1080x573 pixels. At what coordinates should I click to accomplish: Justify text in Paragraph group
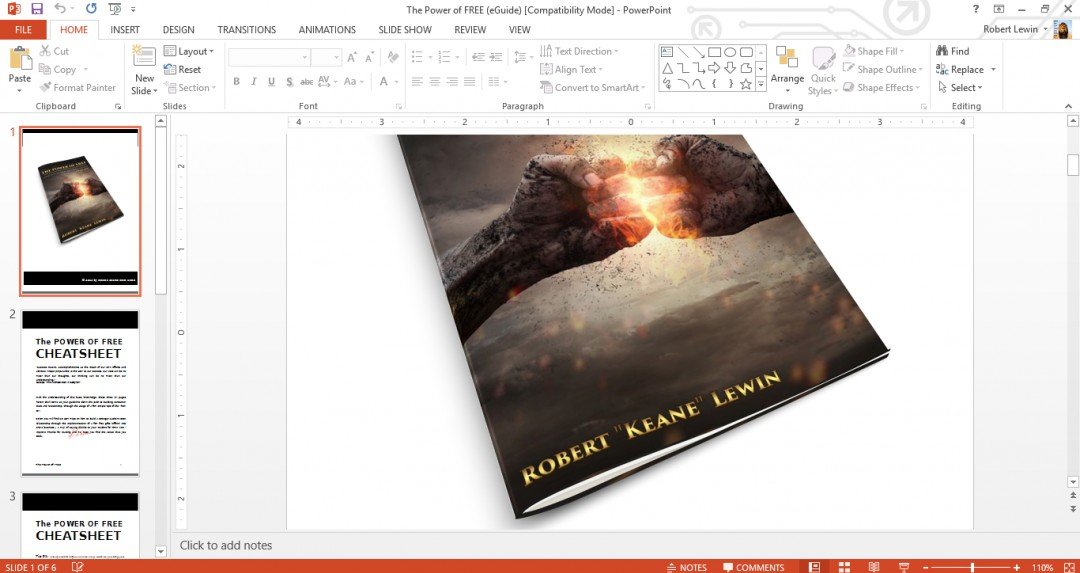tap(470, 81)
